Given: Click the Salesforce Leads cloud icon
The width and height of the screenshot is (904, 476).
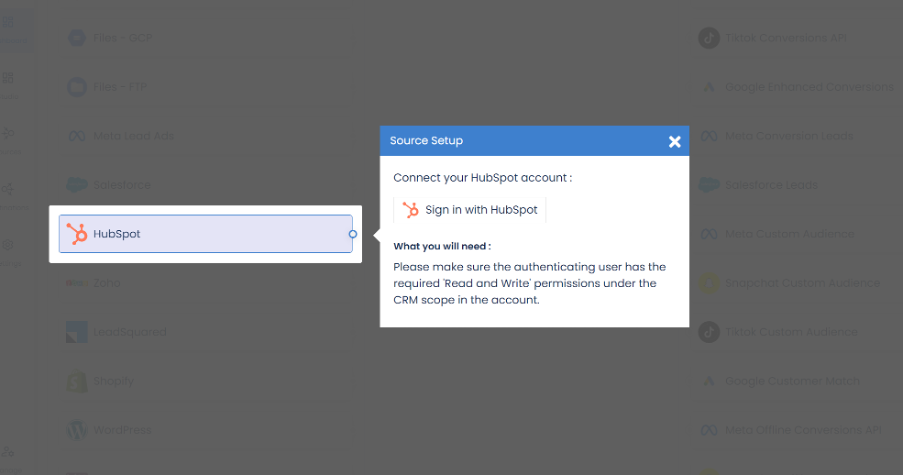Looking at the screenshot, I should coord(709,185).
